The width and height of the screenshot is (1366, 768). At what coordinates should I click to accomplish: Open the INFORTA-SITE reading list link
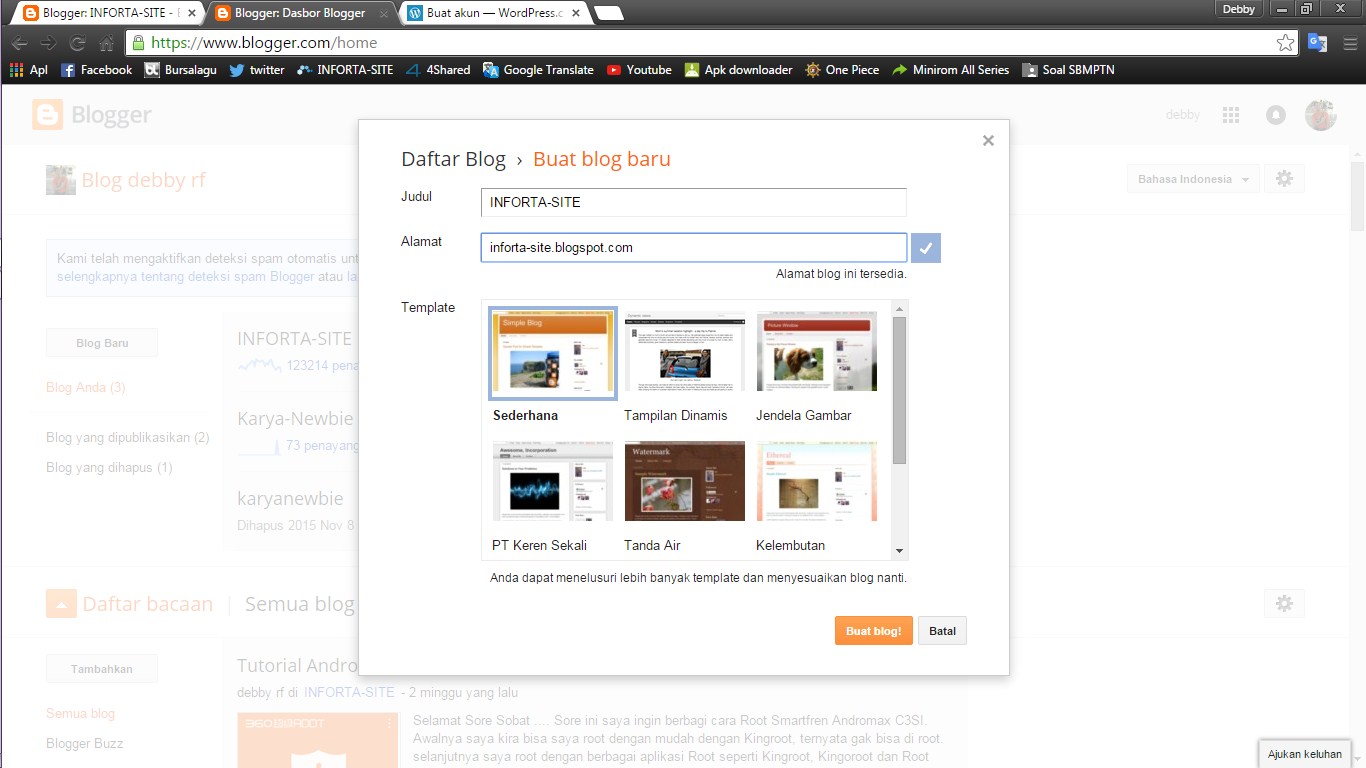[349, 692]
